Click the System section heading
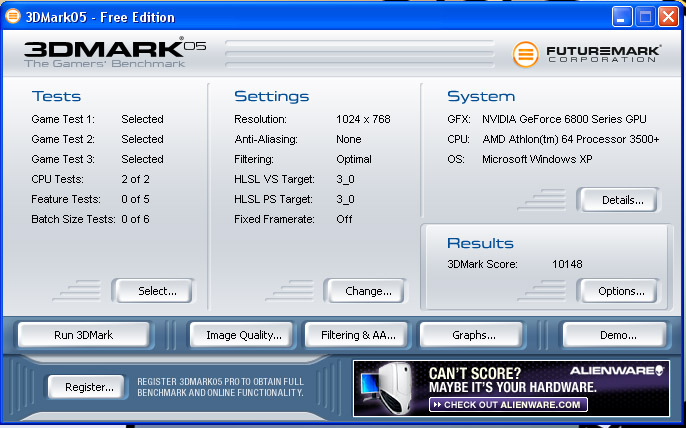 [481, 96]
